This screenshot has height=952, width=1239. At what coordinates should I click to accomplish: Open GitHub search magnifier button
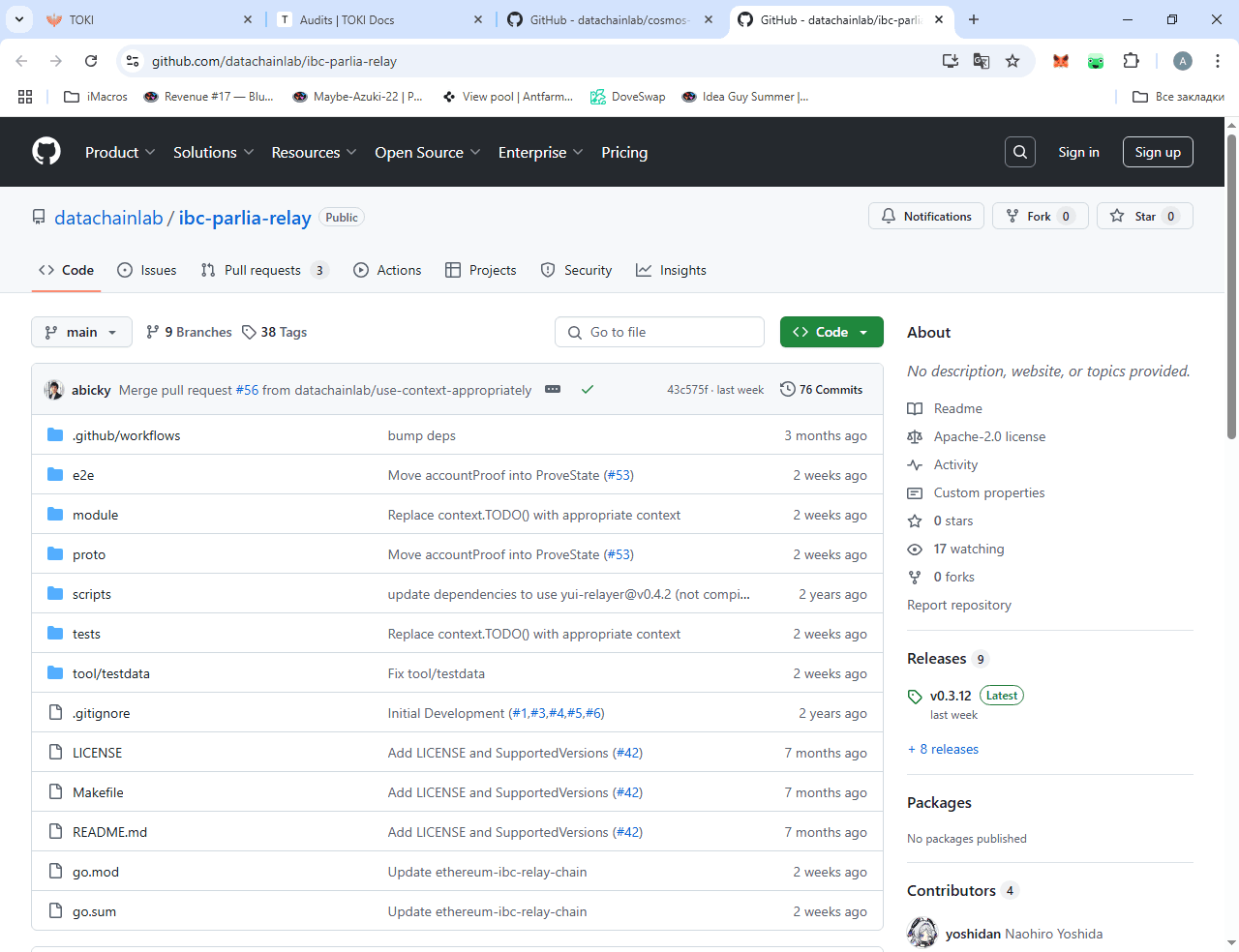[x=1020, y=152]
